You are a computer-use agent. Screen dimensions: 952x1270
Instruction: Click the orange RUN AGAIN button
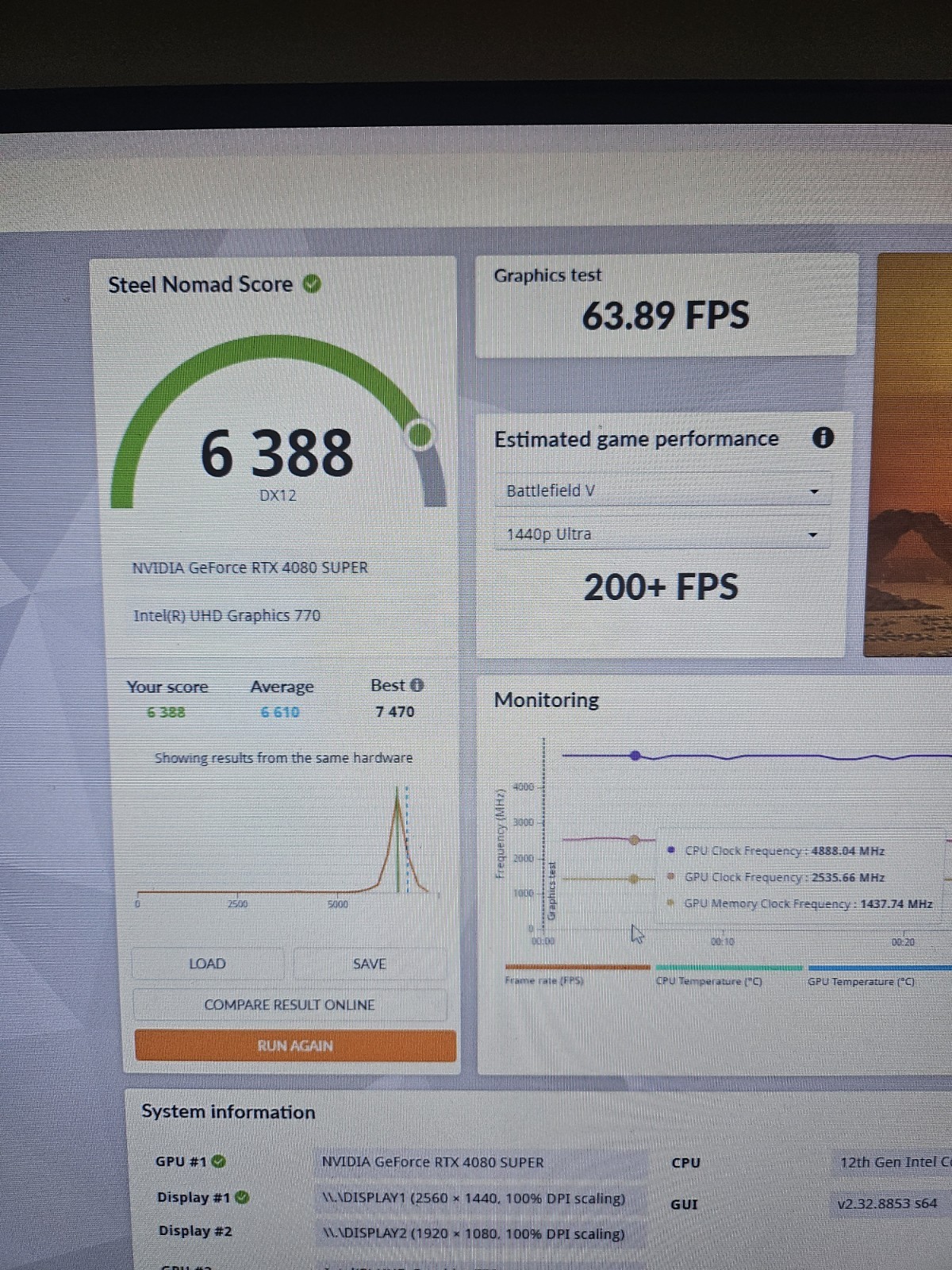(x=295, y=1045)
